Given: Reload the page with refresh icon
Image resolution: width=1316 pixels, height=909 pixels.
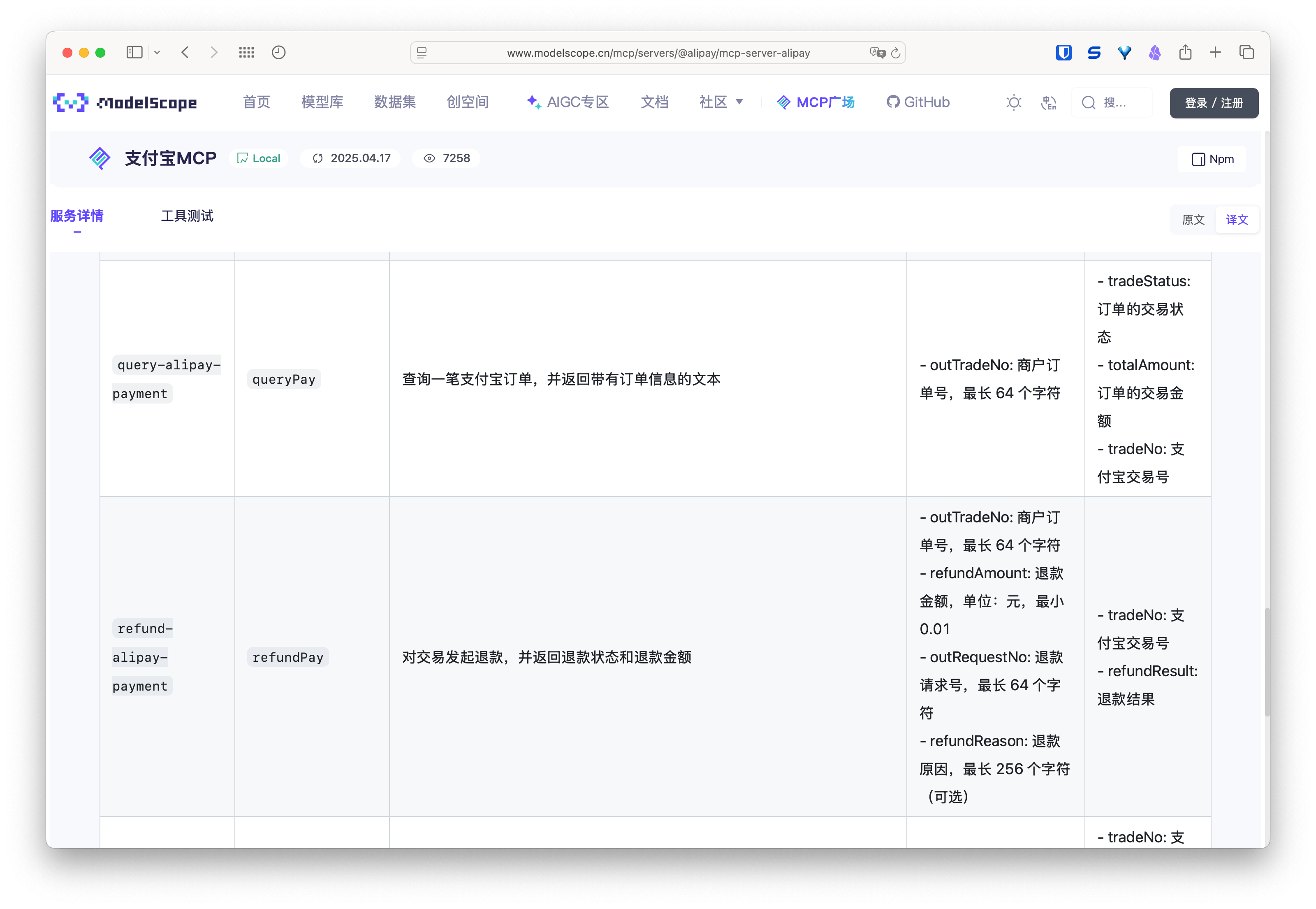Looking at the screenshot, I should click(896, 53).
